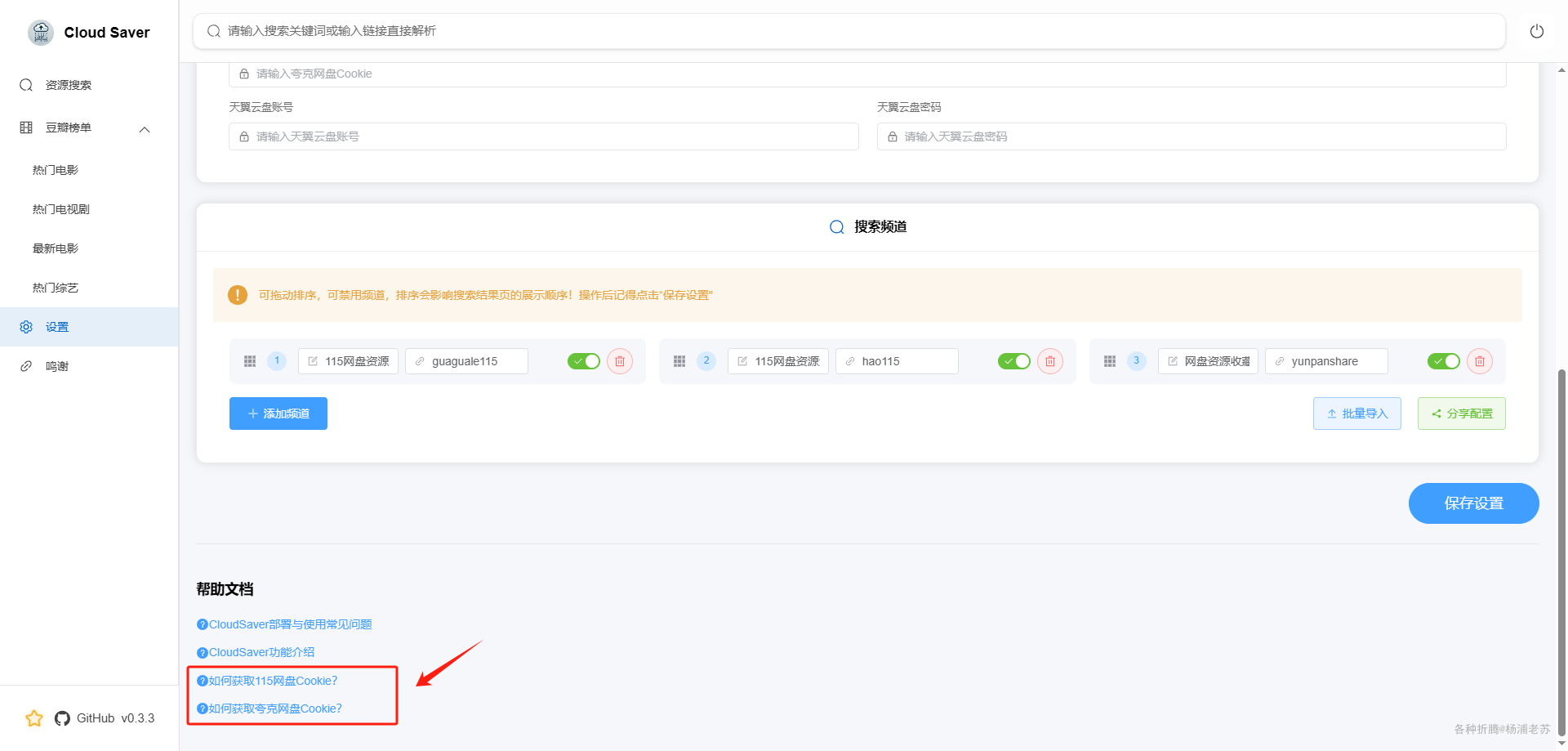This screenshot has height=751, width=1568.
Task: Click the 批量导入 button
Action: (x=1357, y=413)
